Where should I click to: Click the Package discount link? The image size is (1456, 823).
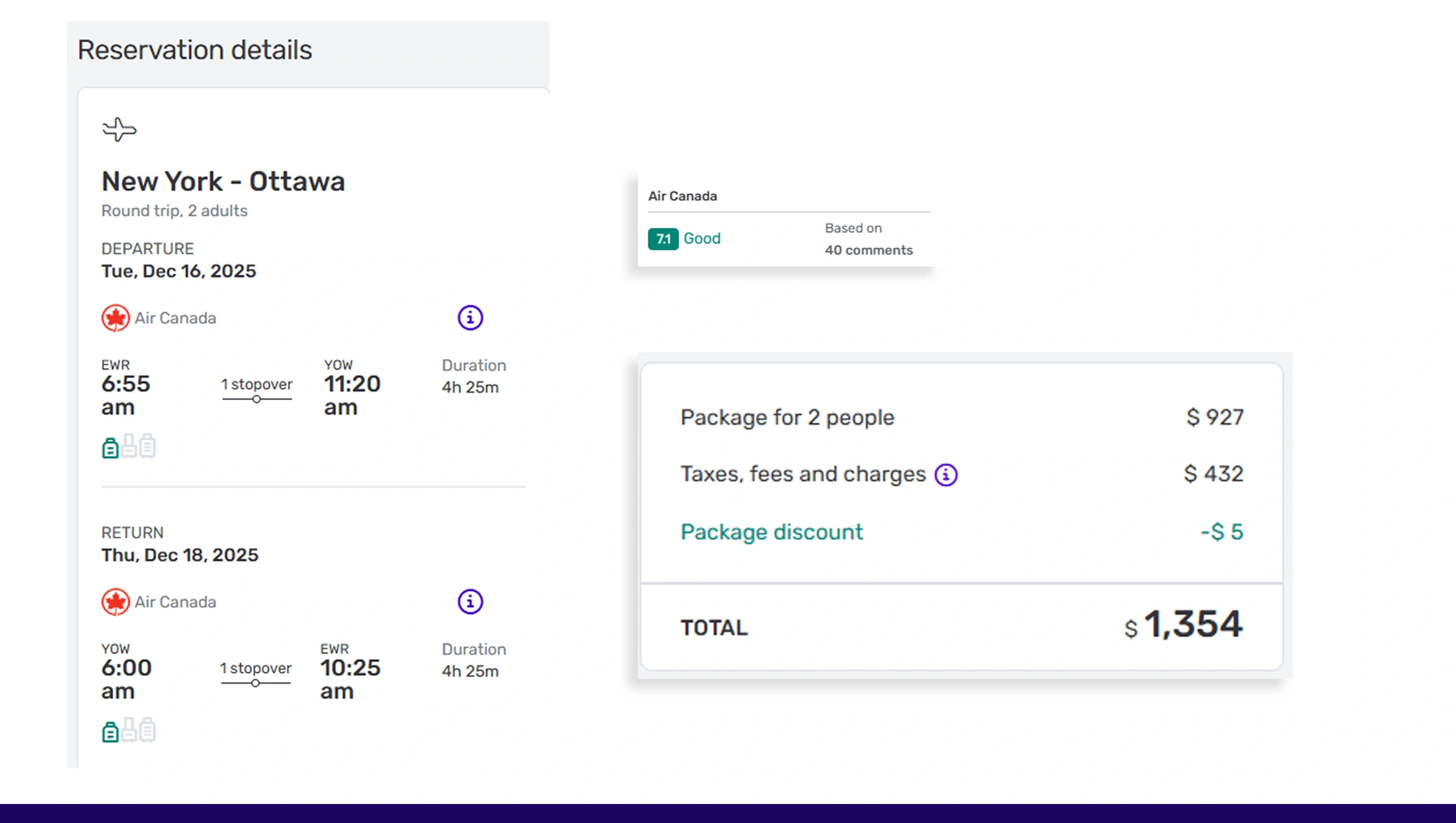pyautogui.click(x=771, y=532)
